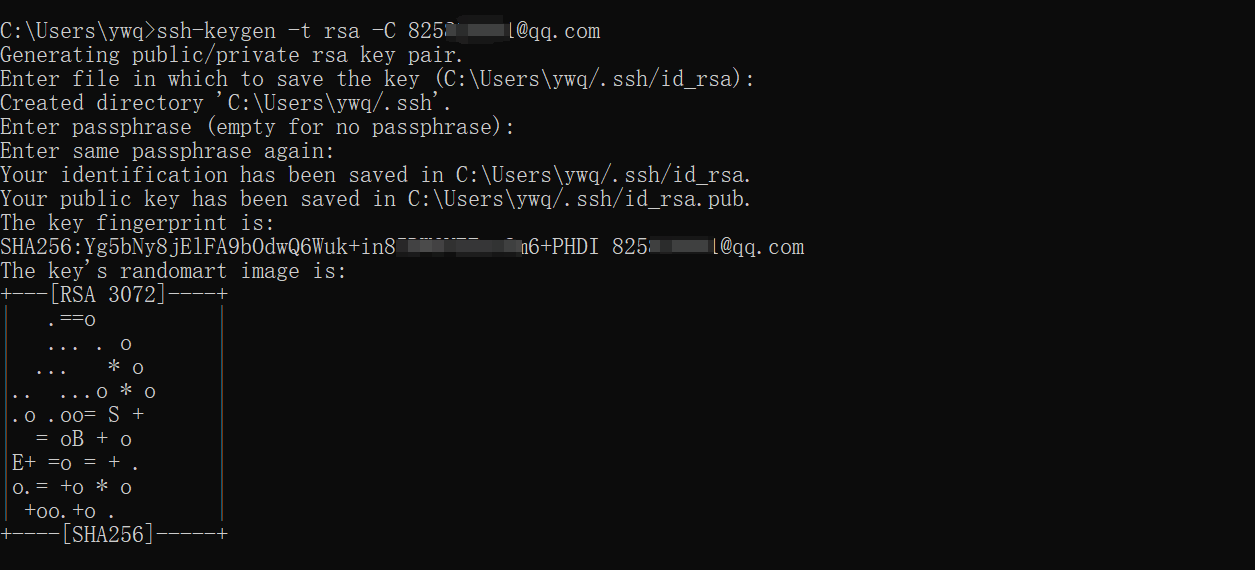
Task: Click the id_rsa.pub path text
Action: pyautogui.click(x=579, y=199)
